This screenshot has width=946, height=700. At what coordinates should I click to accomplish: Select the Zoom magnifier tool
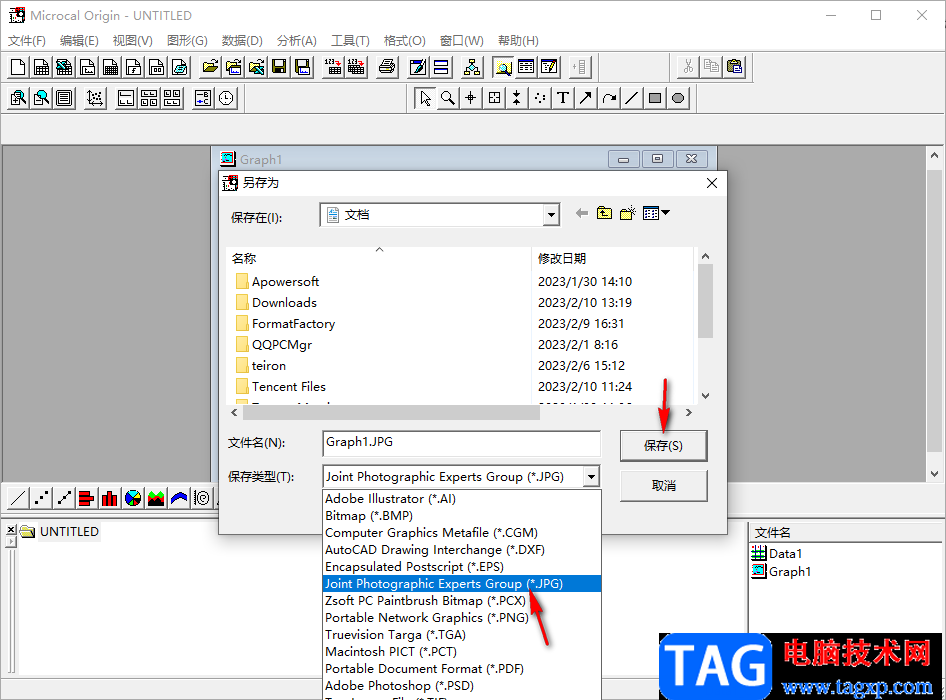click(x=448, y=98)
